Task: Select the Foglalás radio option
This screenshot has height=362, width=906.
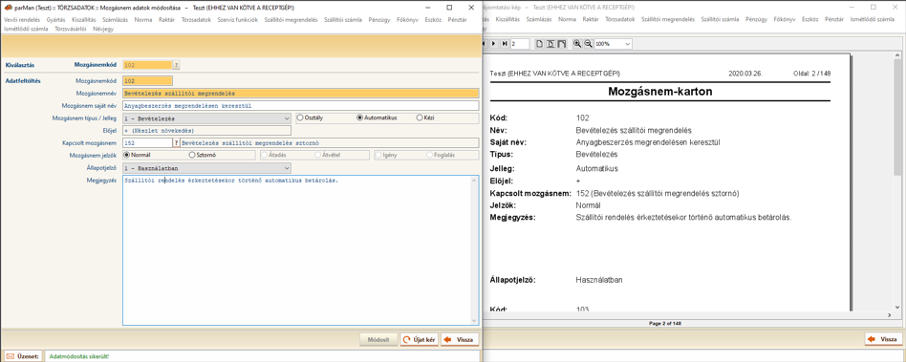Action: pyautogui.click(x=429, y=155)
